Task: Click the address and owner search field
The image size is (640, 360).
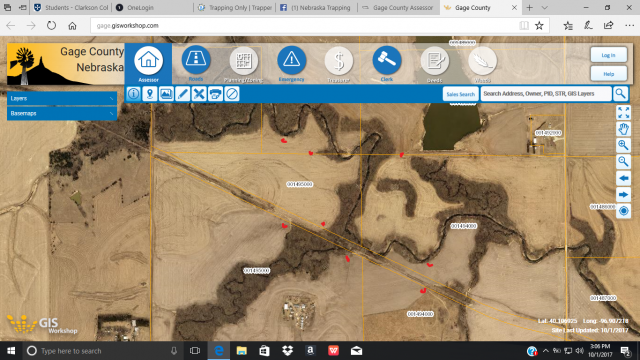Action: (546, 94)
